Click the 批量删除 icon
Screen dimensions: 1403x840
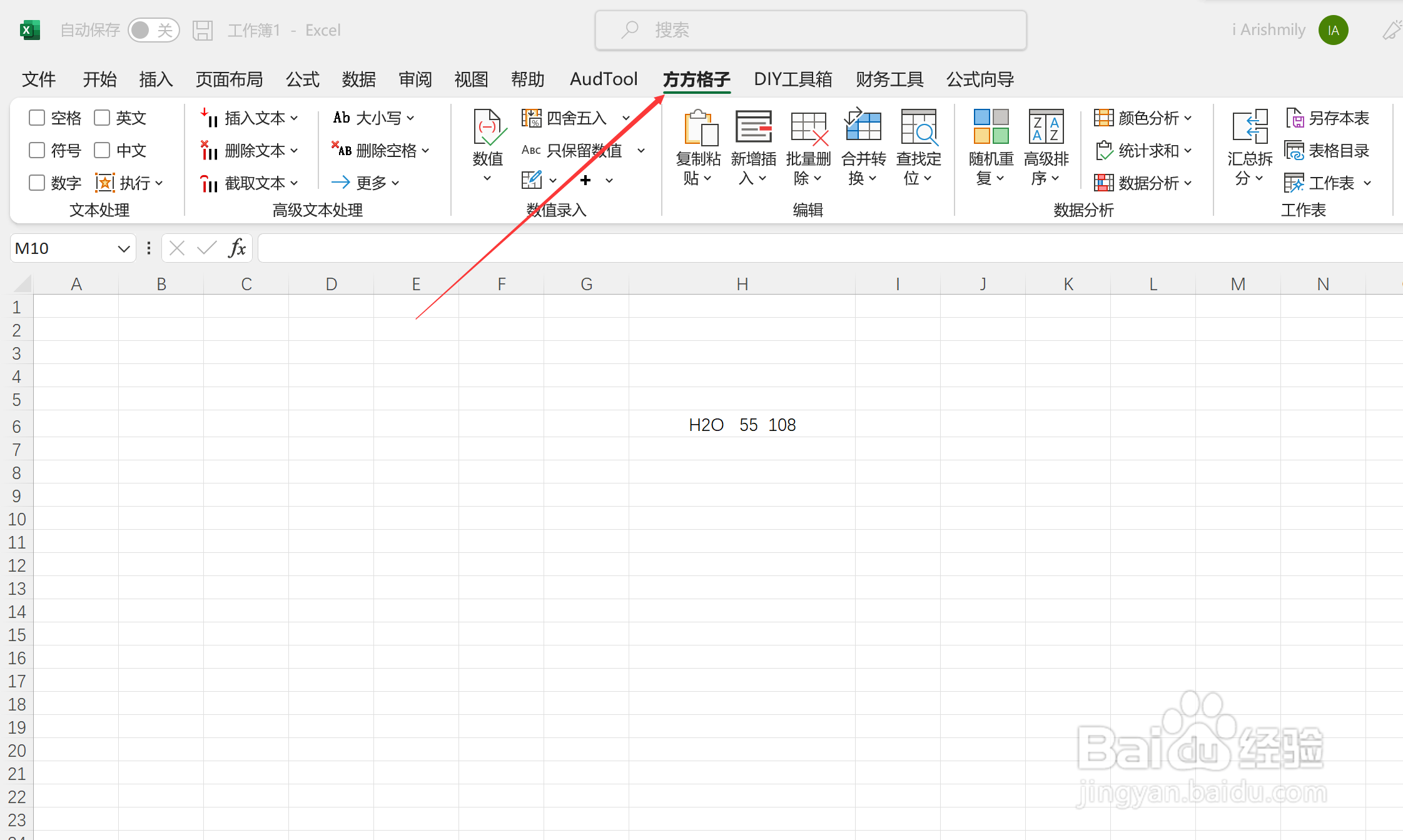pyautogui.click(x=808, y=128)
